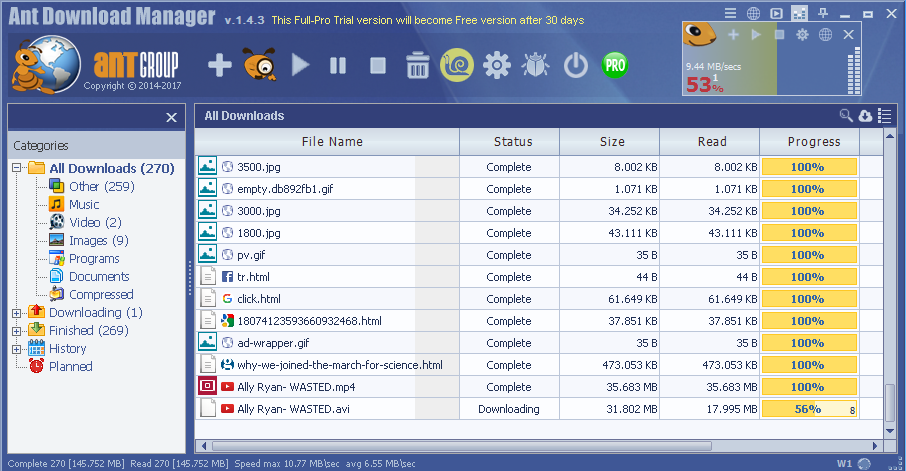Select Ally Ryan- WASTED.avi downloading row
Viewport: 906px width, 471px height.
click(539, 409)
